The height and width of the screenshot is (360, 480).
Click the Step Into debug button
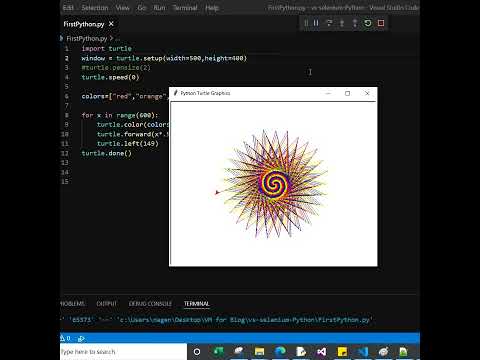[342, 23]
